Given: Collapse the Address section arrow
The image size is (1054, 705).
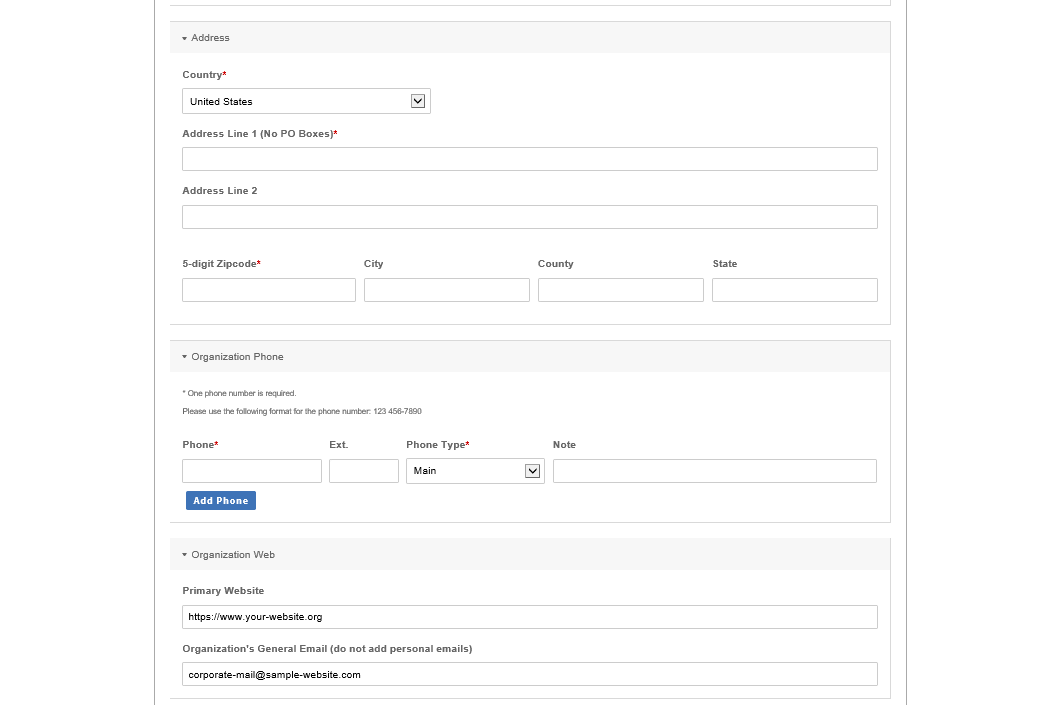Looking at the screenshot, I should point(185,38).
